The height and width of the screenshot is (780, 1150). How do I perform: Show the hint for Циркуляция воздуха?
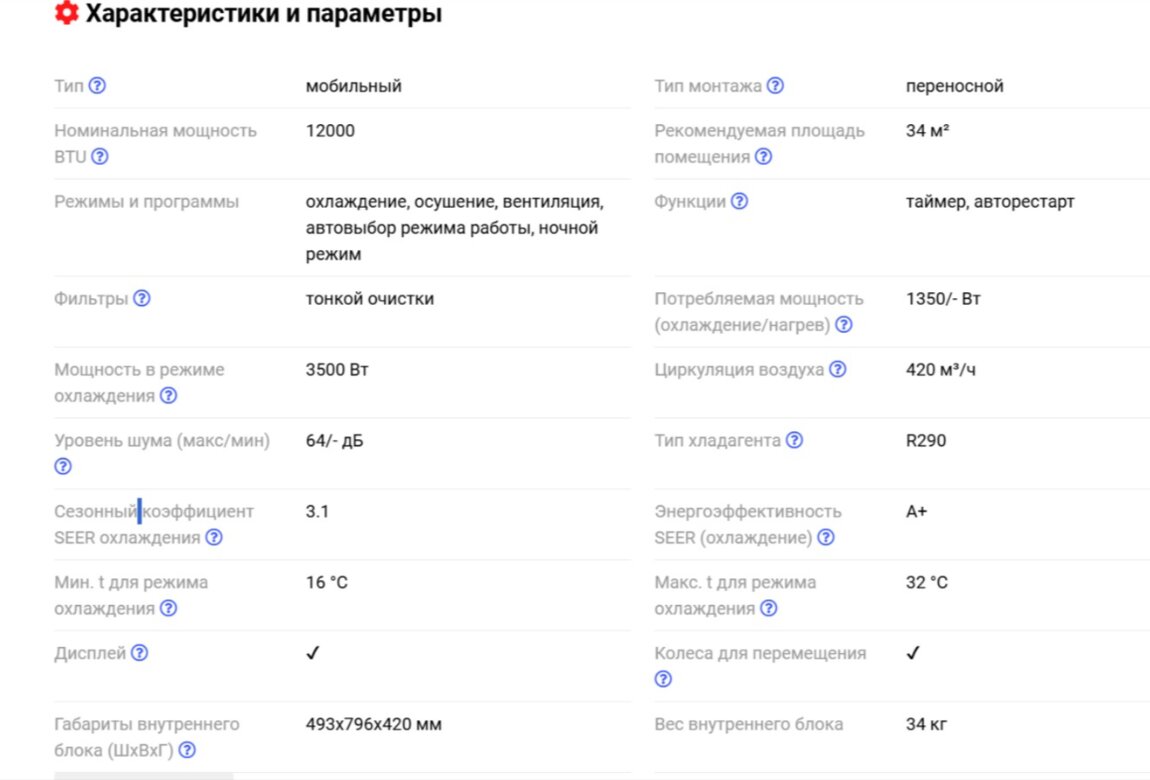tap(837, 369)
